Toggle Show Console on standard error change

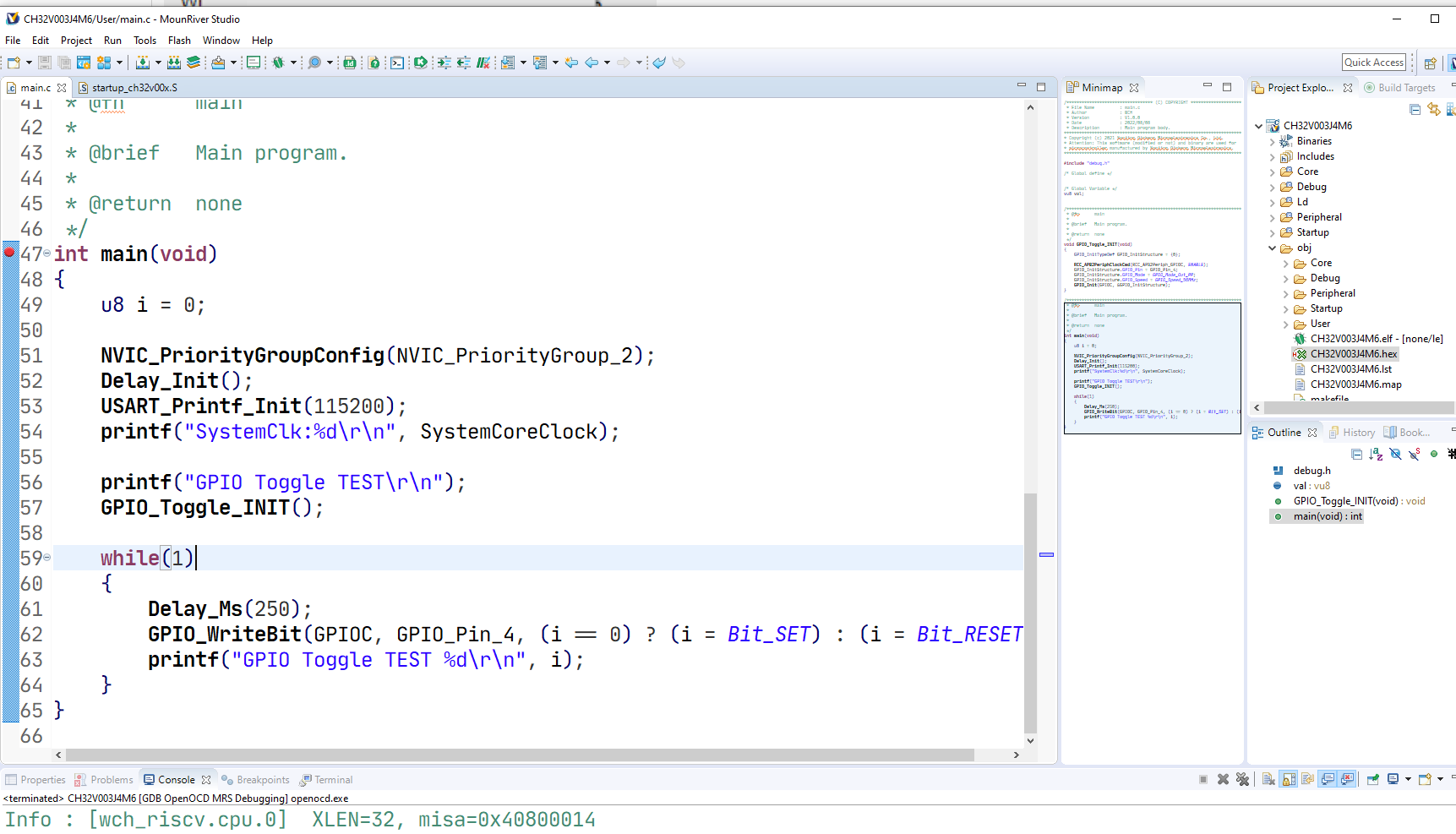click(x=1348, y=779)
